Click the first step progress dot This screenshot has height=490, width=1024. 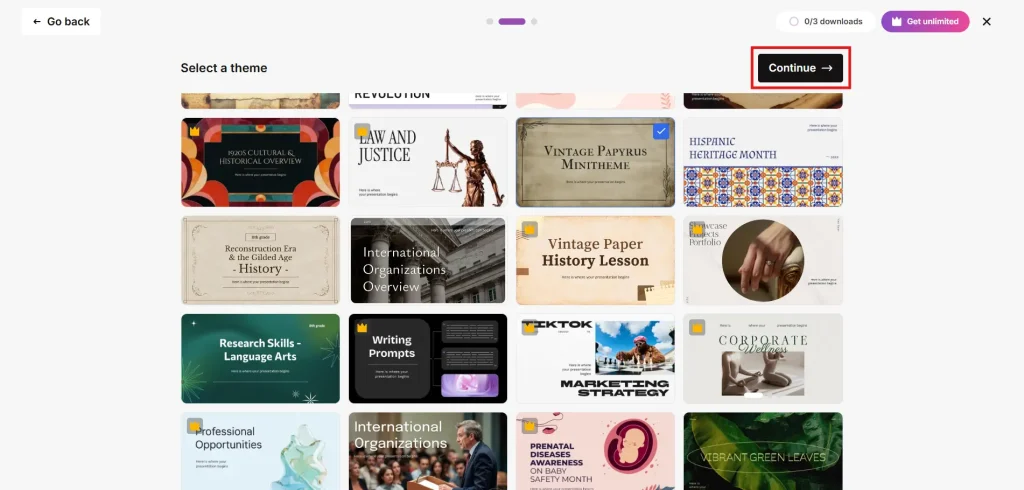[490, 22]
